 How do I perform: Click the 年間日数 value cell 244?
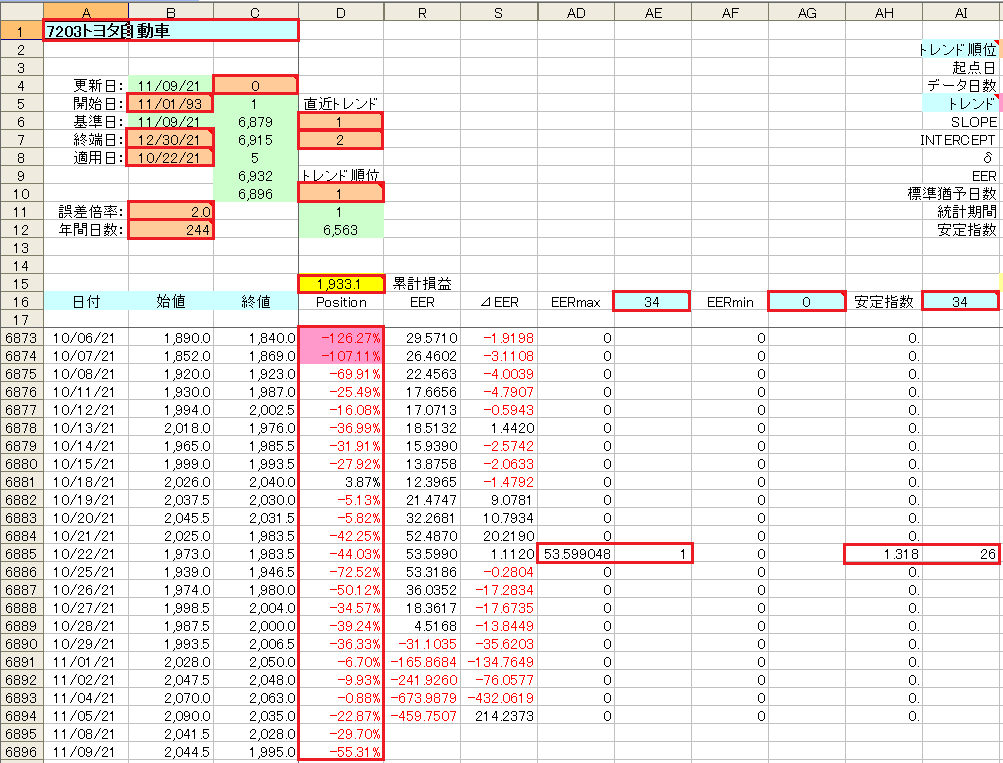pos(171,230)
